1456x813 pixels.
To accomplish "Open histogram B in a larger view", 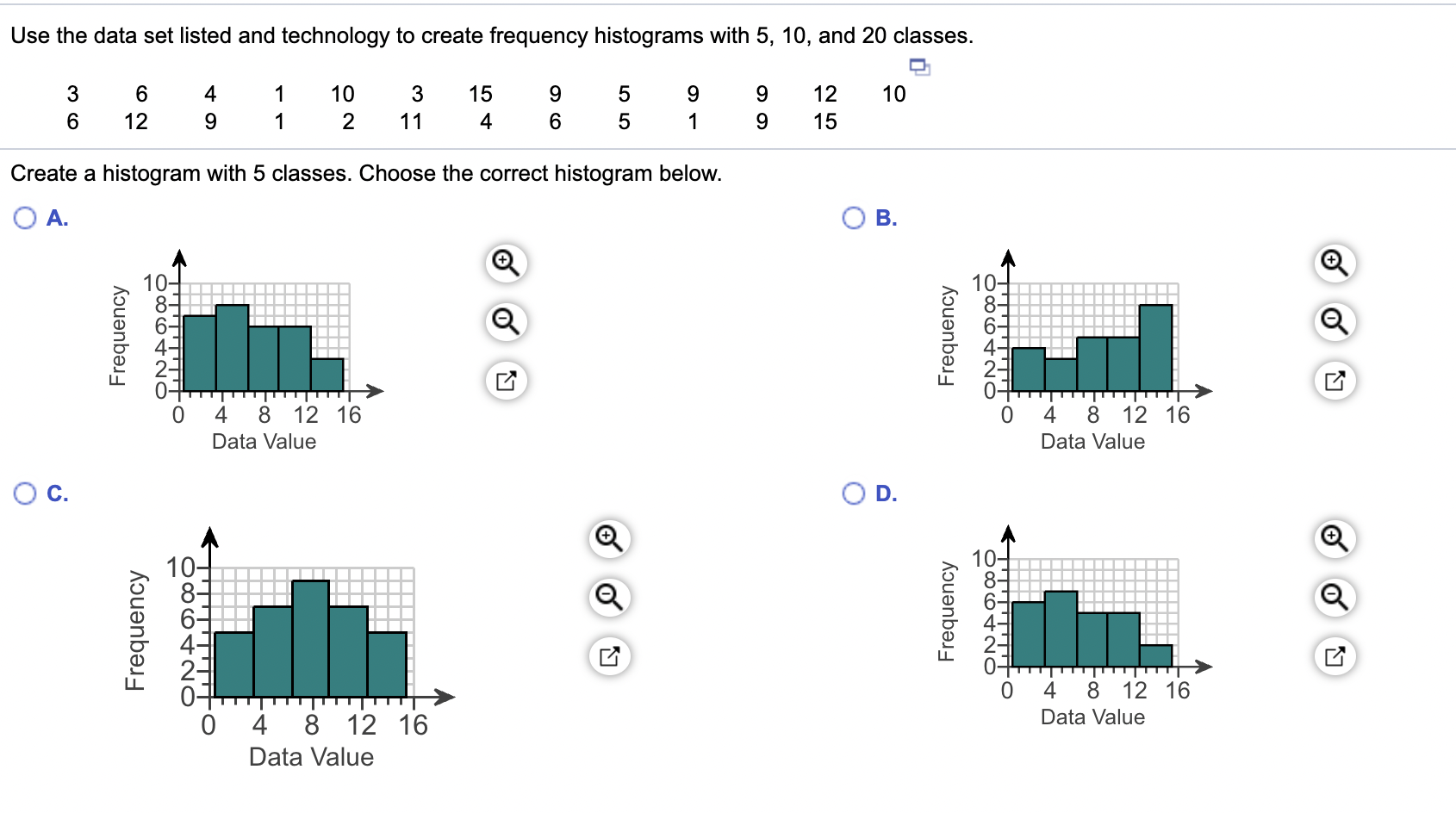I will tap(1334, 379).
